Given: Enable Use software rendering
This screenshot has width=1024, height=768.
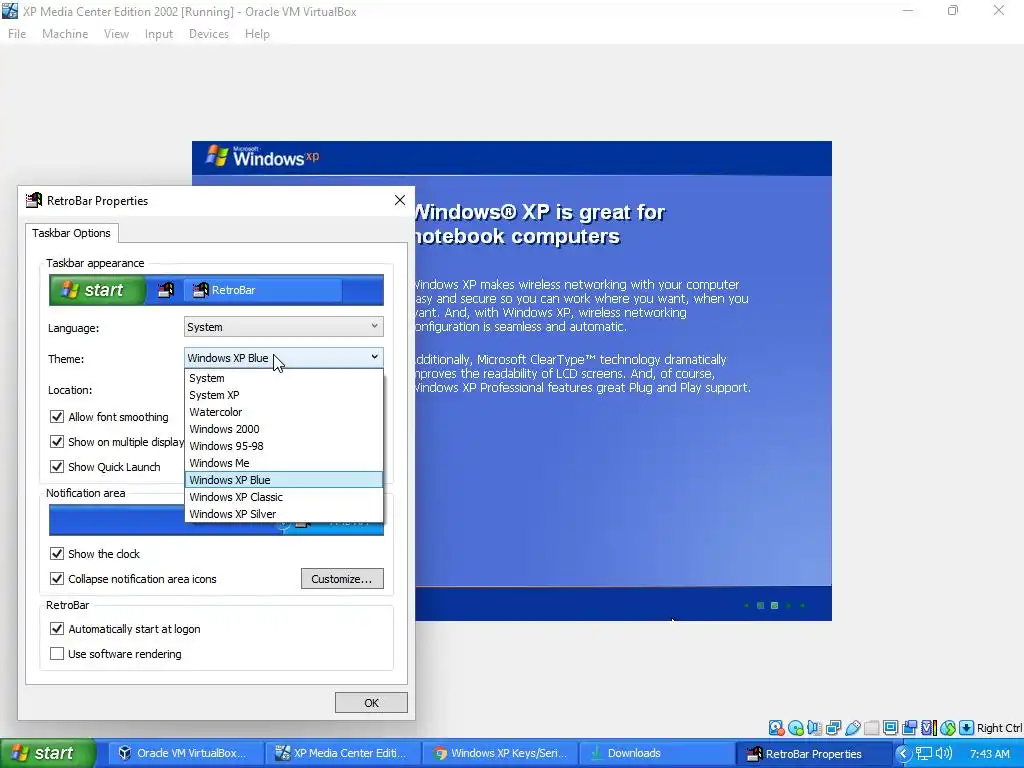Looking at the screenshot, I should [57, 654].
